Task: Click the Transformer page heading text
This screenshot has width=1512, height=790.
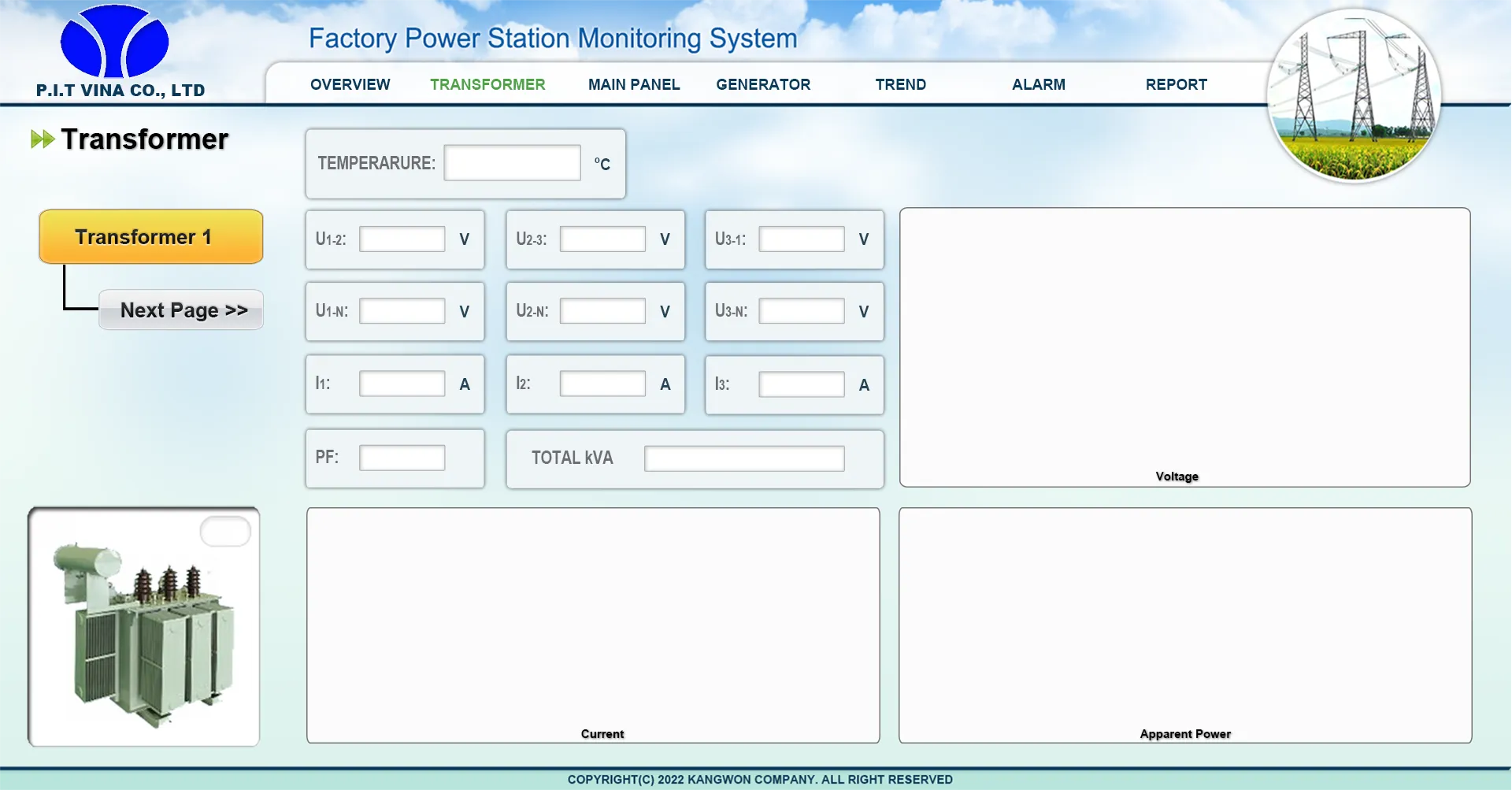Action: pyautogui.click(x=145, y=139)
